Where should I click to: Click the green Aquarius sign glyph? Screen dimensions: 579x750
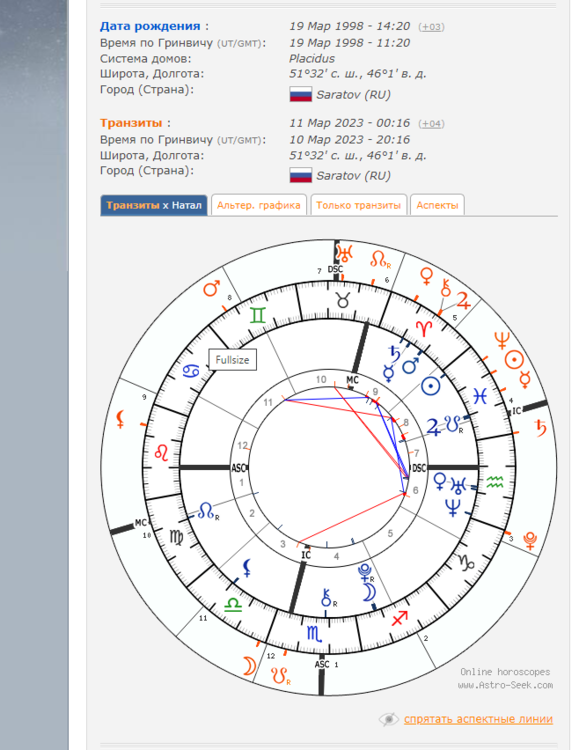pyautogui.click(x=495, y=482)
